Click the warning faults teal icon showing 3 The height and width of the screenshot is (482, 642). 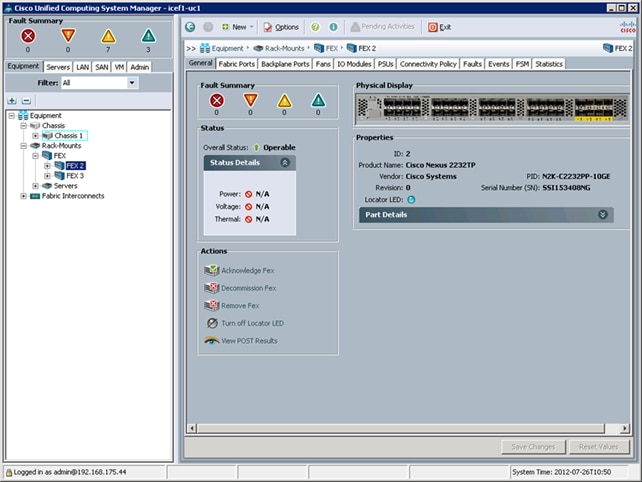coord(148,36)
